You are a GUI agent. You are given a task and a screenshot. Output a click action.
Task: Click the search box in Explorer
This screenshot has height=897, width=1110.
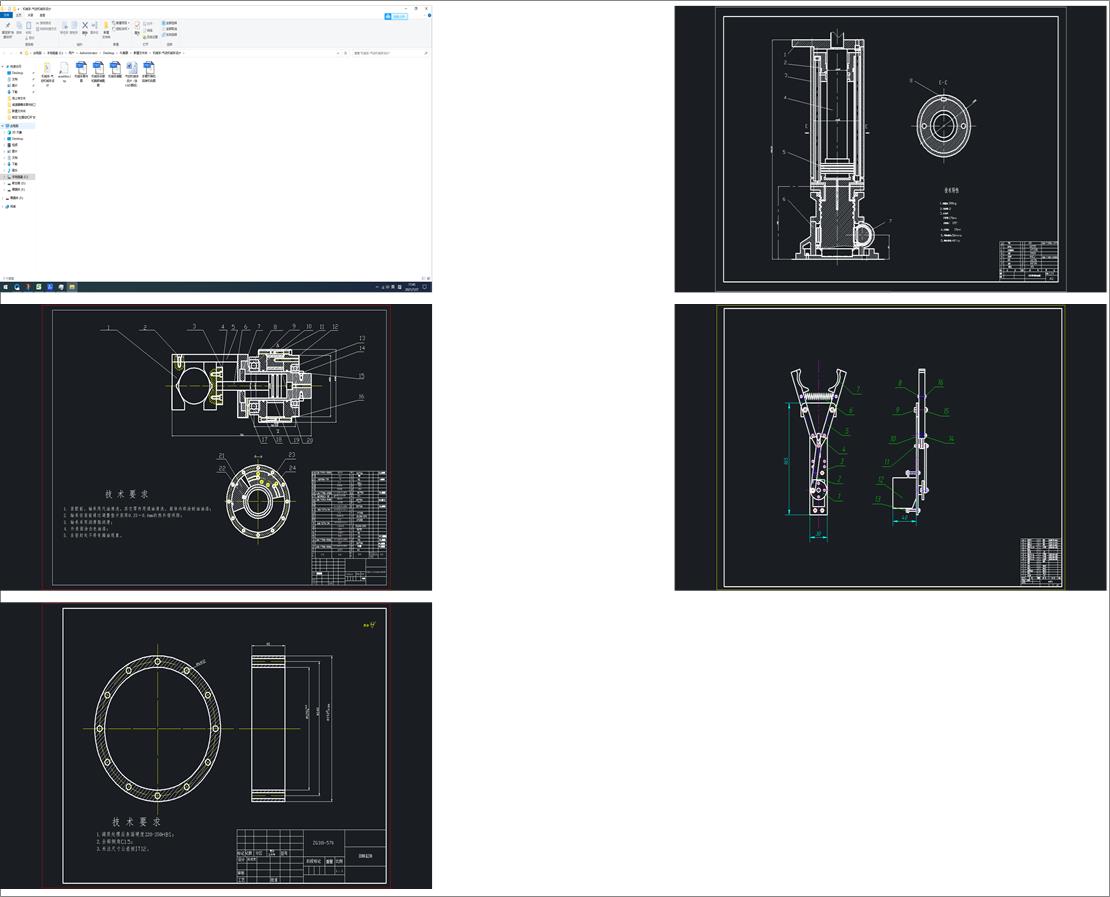[x=388, y=53]
